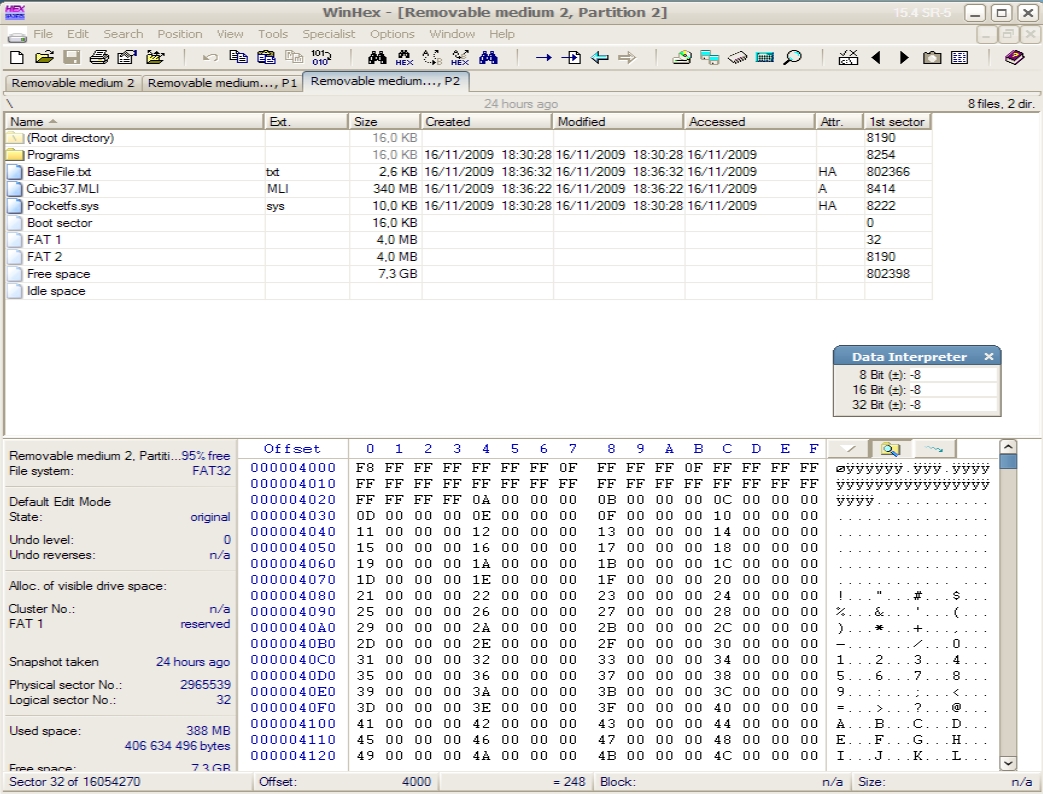Open the Position menu
Image resolution: width=1043 pixels, height=794 pixels.
coord(179,34)
